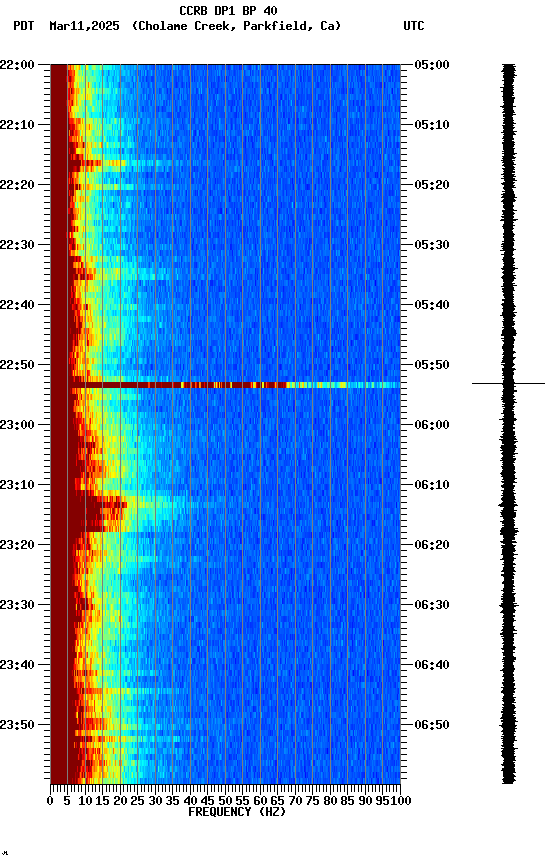Click the 22:10 PDT time label
The image size is (552, 864).
pyautogui.click(x=17, y=125)
